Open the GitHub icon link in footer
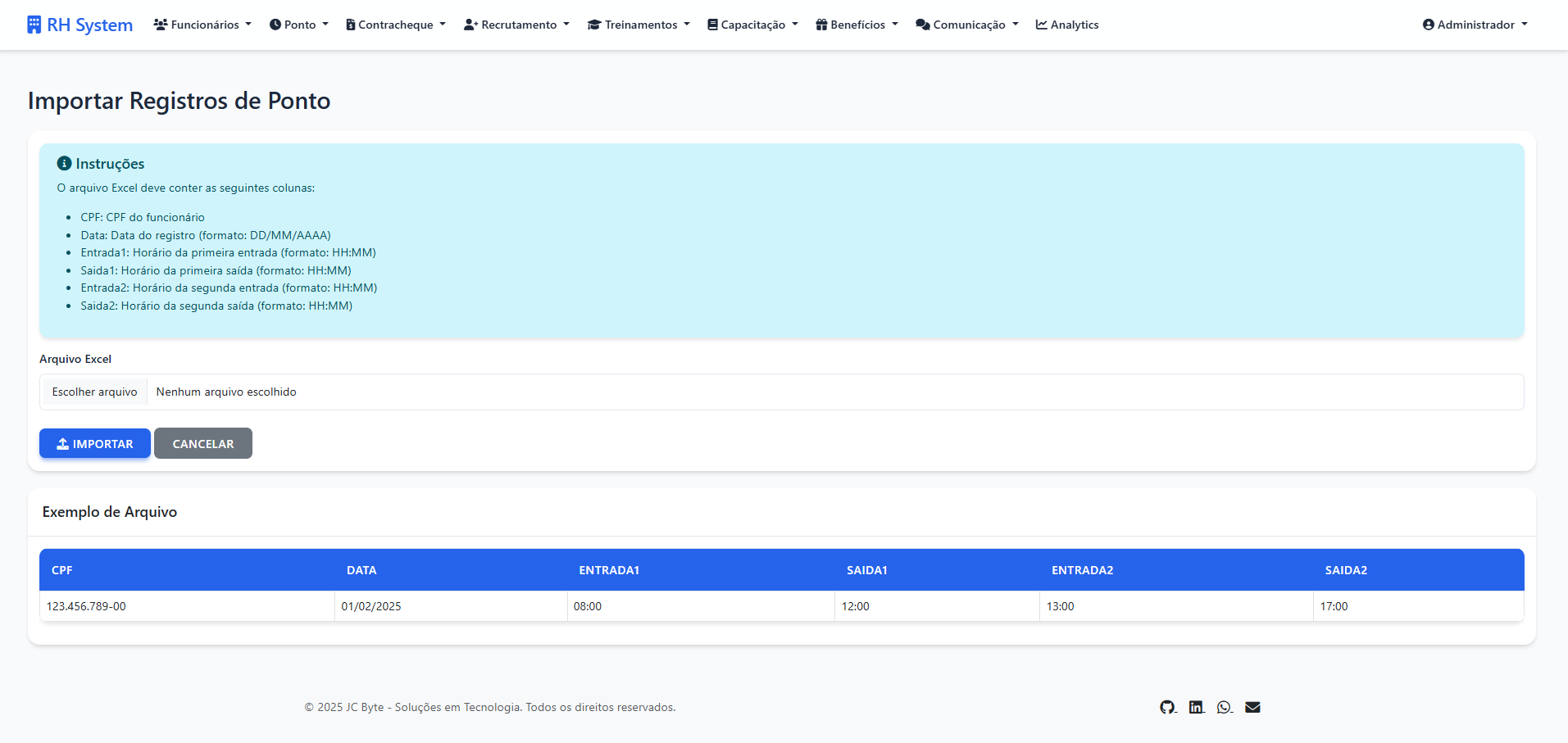This screenshot has width=1568, height=743. pyautogui.click(x=1167, y=707)
